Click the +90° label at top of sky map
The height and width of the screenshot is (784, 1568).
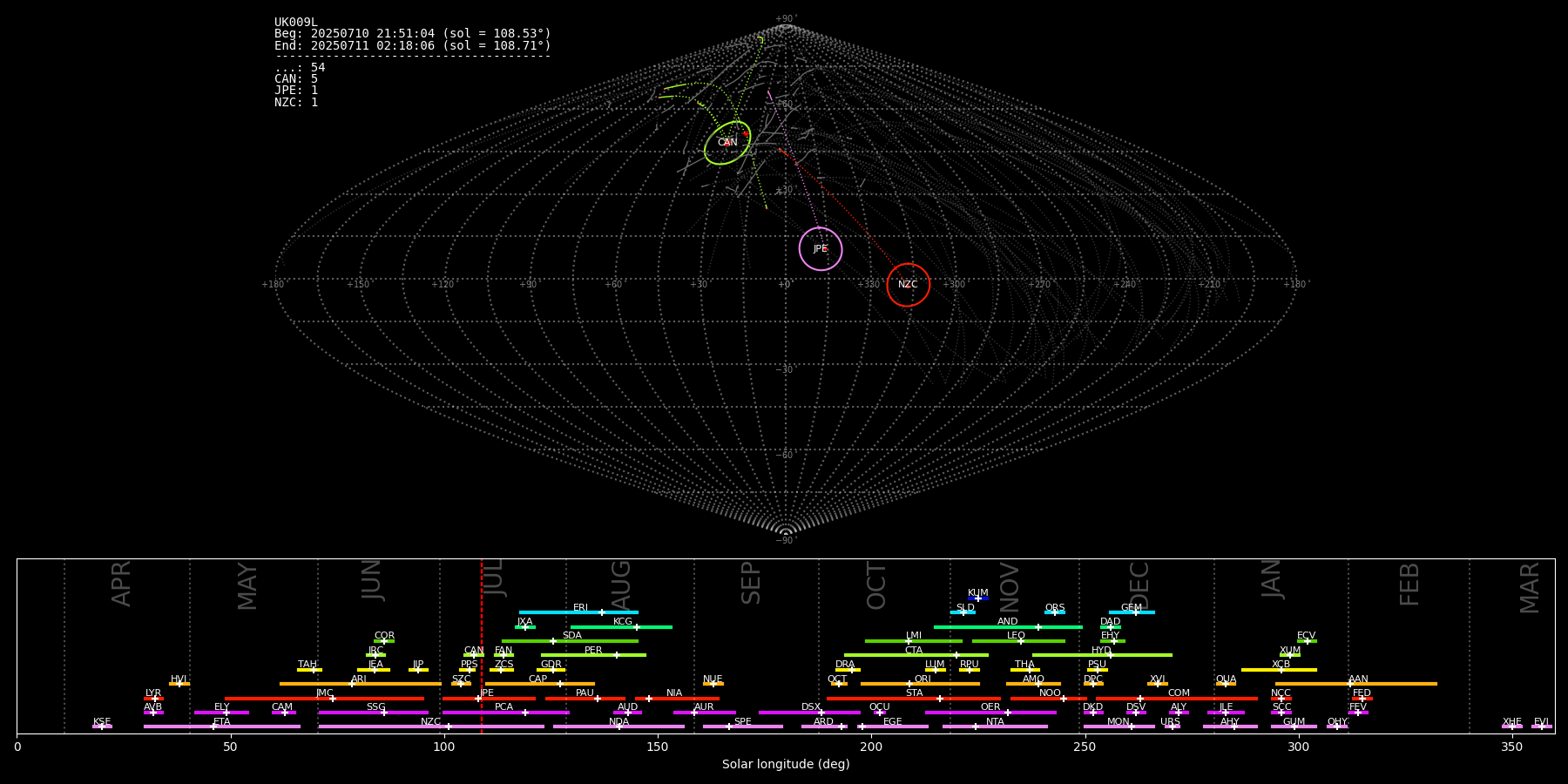tap(786, 19)
